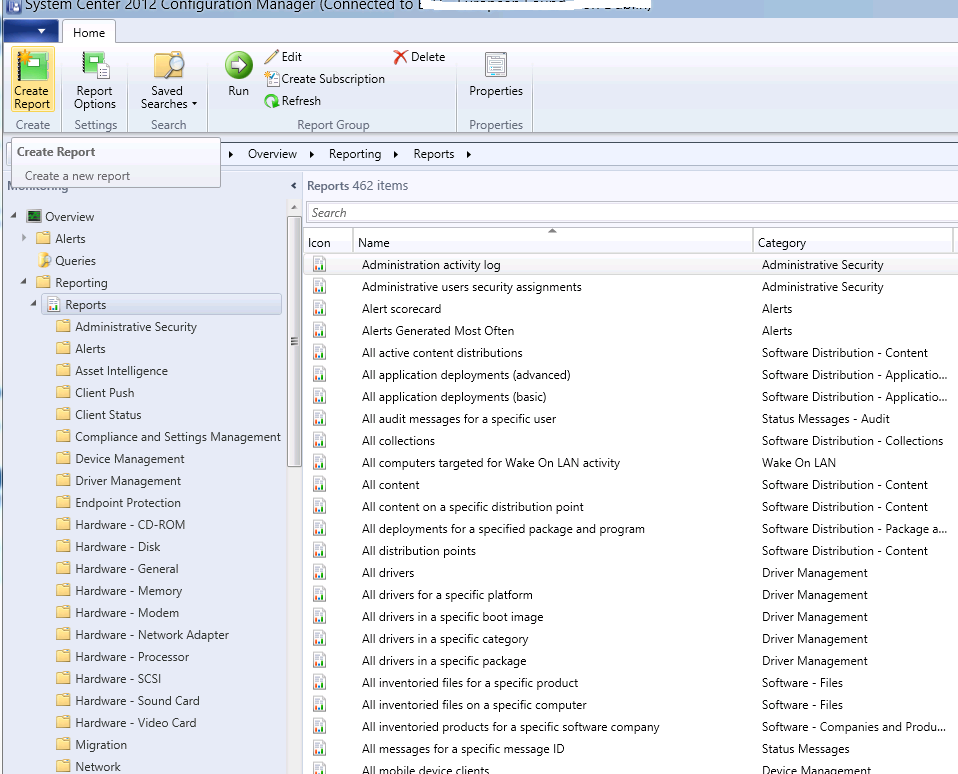Screen dimensions: 958x774
Task: Click inside the Search field
Action: (500, 212)
